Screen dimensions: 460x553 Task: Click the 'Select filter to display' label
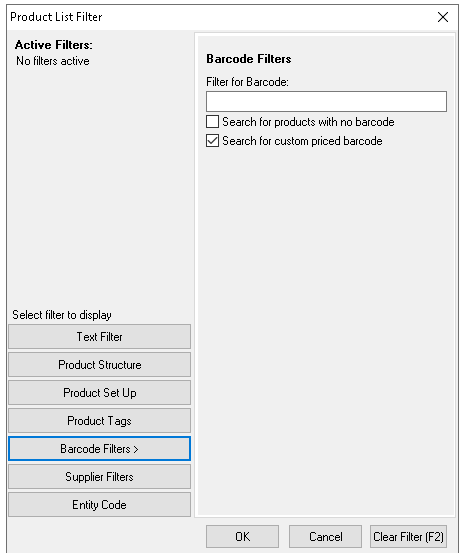click(x=62, y=315)
